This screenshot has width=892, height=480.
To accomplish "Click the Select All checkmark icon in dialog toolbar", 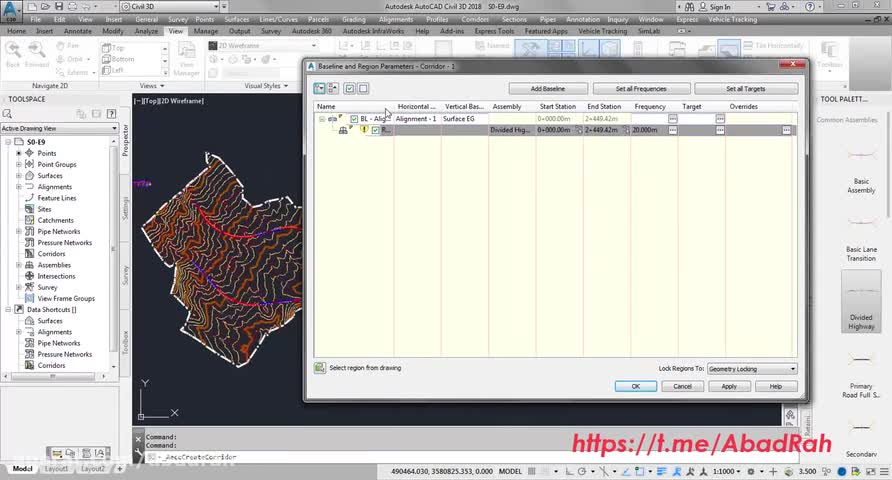I will 349,89.
